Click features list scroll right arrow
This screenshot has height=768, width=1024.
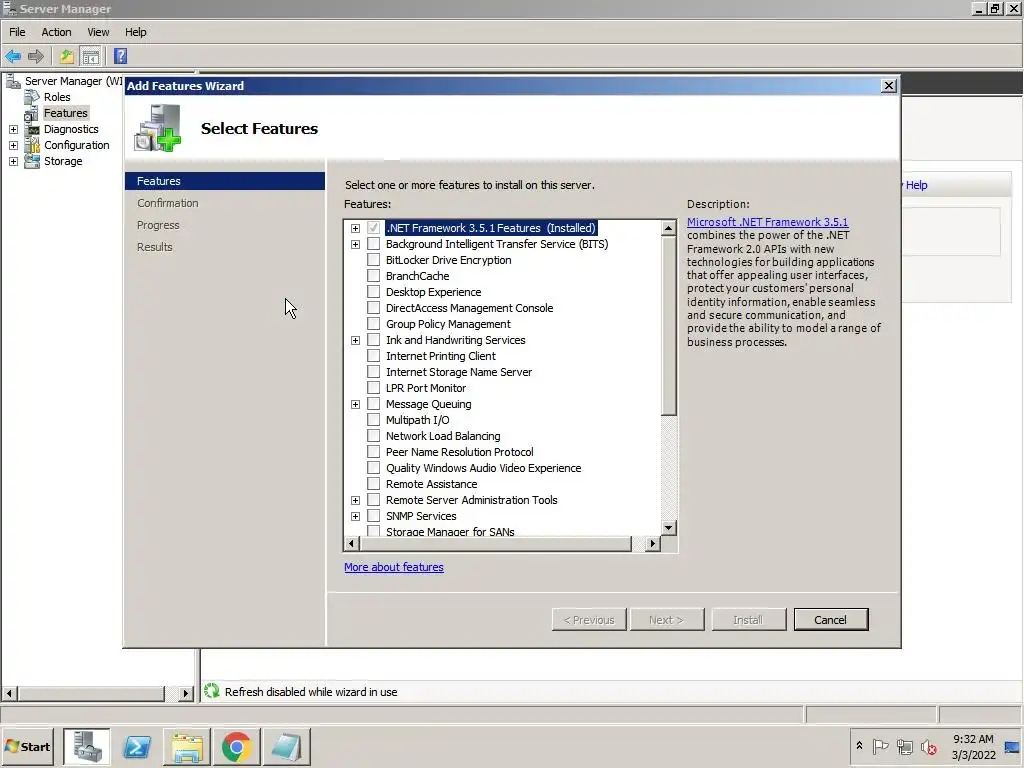click(x=652, y=543)
